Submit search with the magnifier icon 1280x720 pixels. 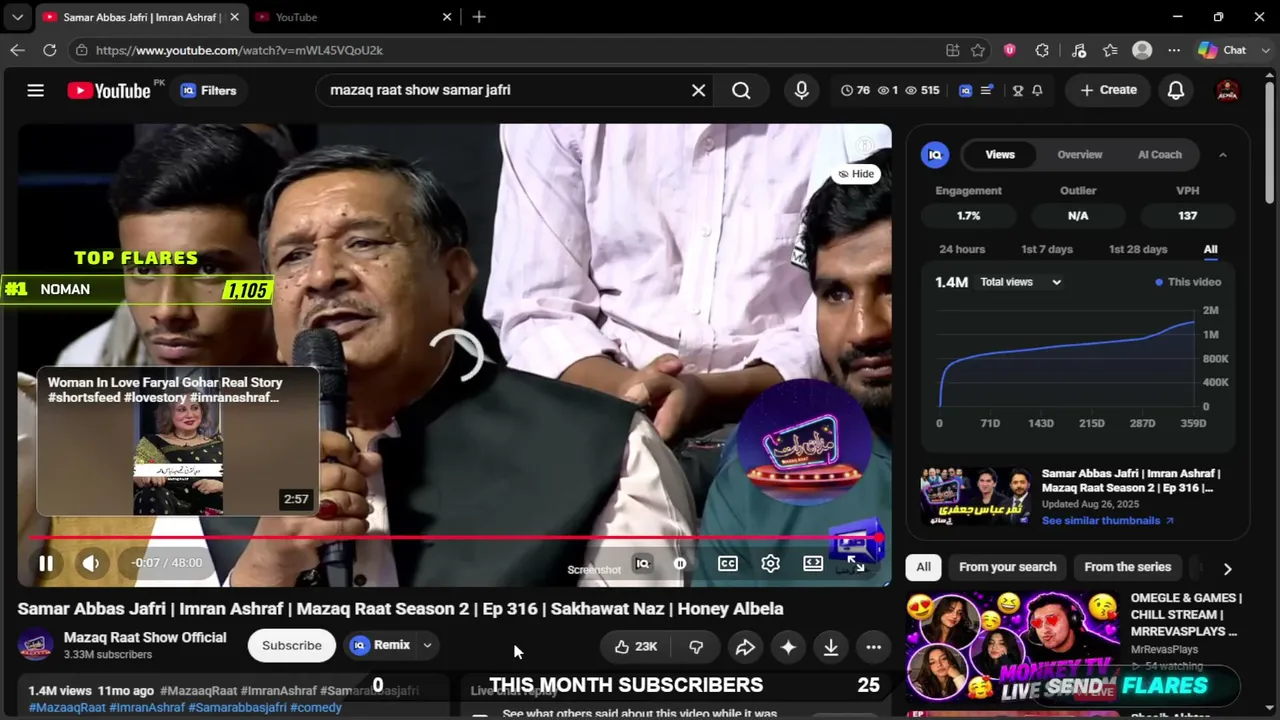[x=741, y=90]
